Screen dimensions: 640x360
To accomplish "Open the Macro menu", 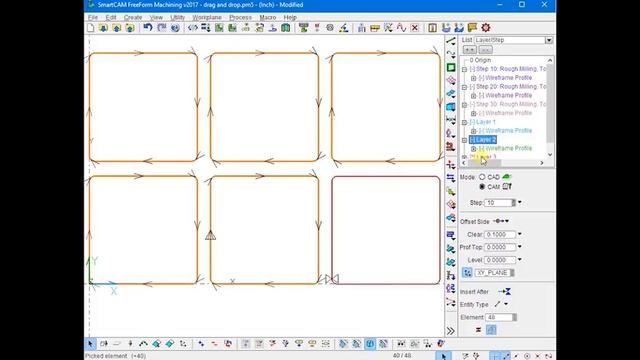I will [268, 18].
